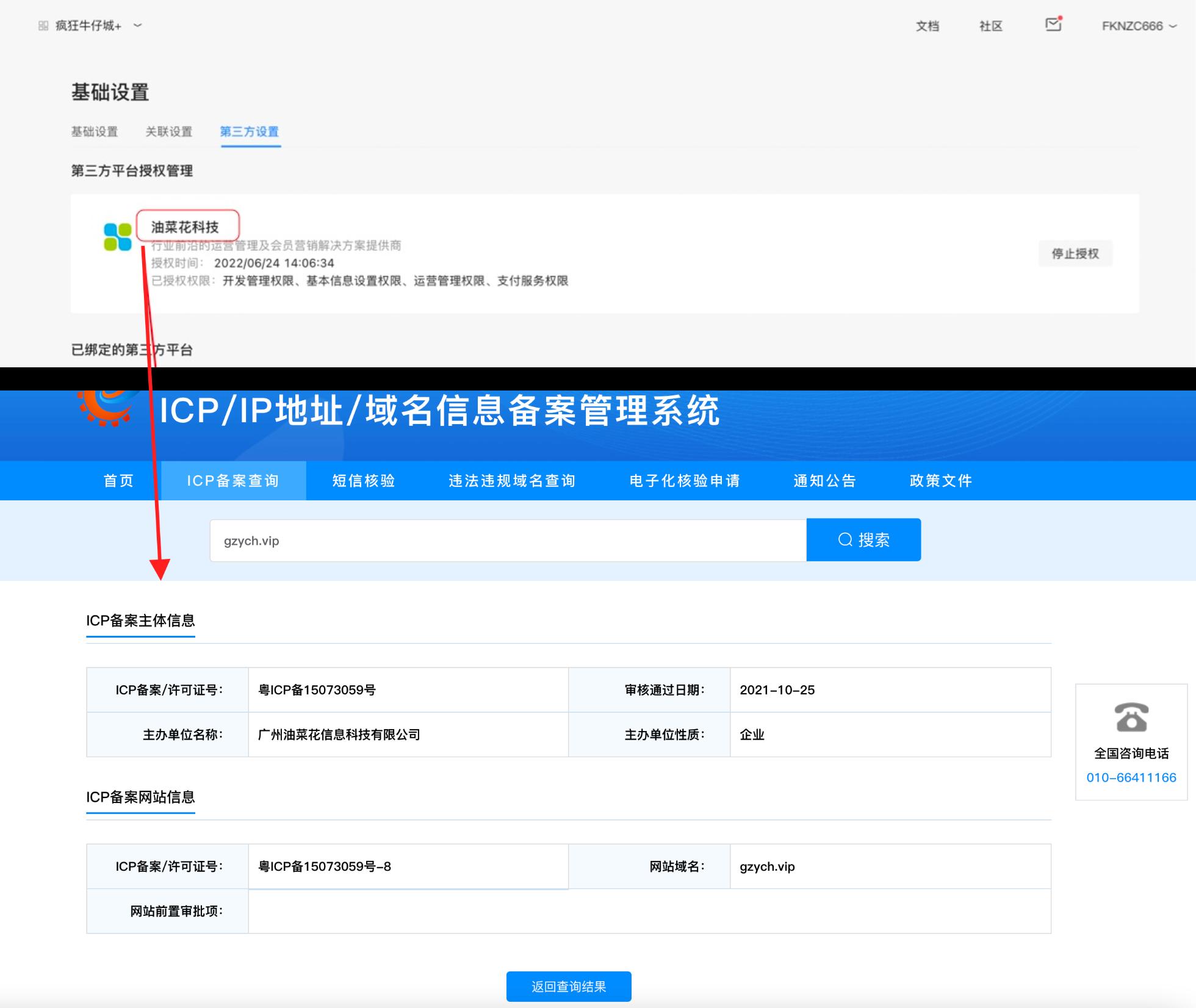Open the FKNZC666 user dropdown
Image resolution: width=1196 pixels, height=1008 pixels.
pyautogui.click(x=1139, y=26)
